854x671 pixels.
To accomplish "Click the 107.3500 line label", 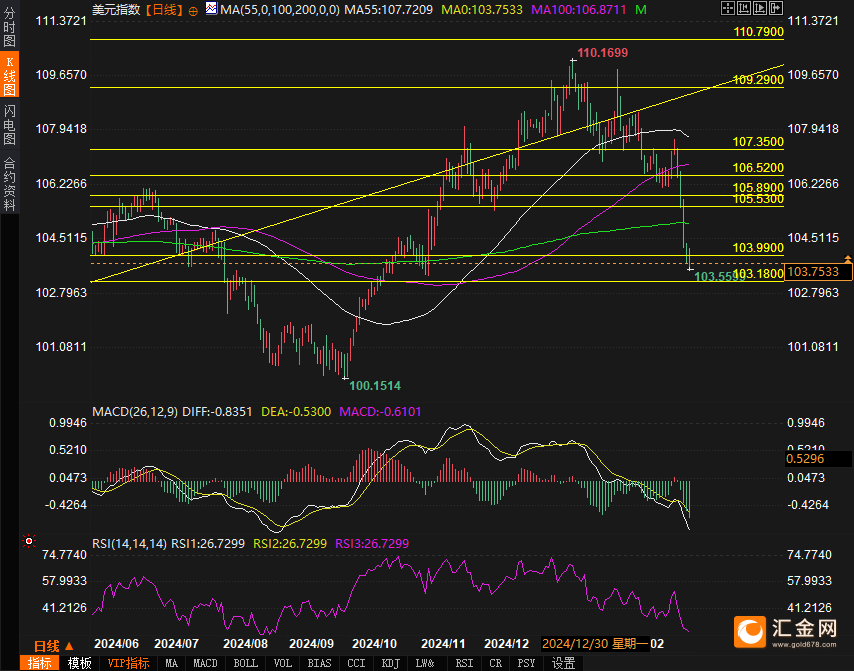I will click(759, 142).
